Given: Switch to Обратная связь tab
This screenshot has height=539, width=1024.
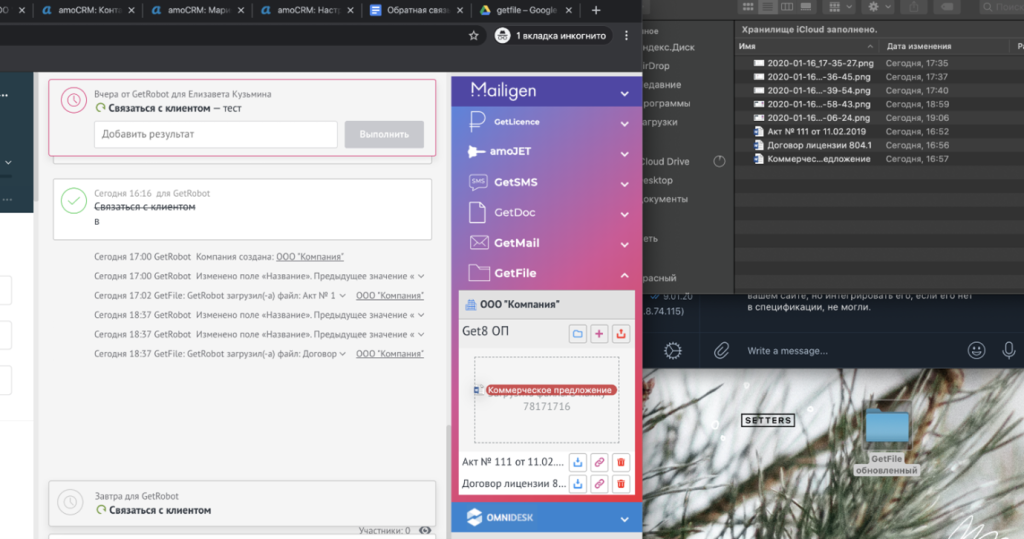Looking at the screenshot, I should click(416, 10).
